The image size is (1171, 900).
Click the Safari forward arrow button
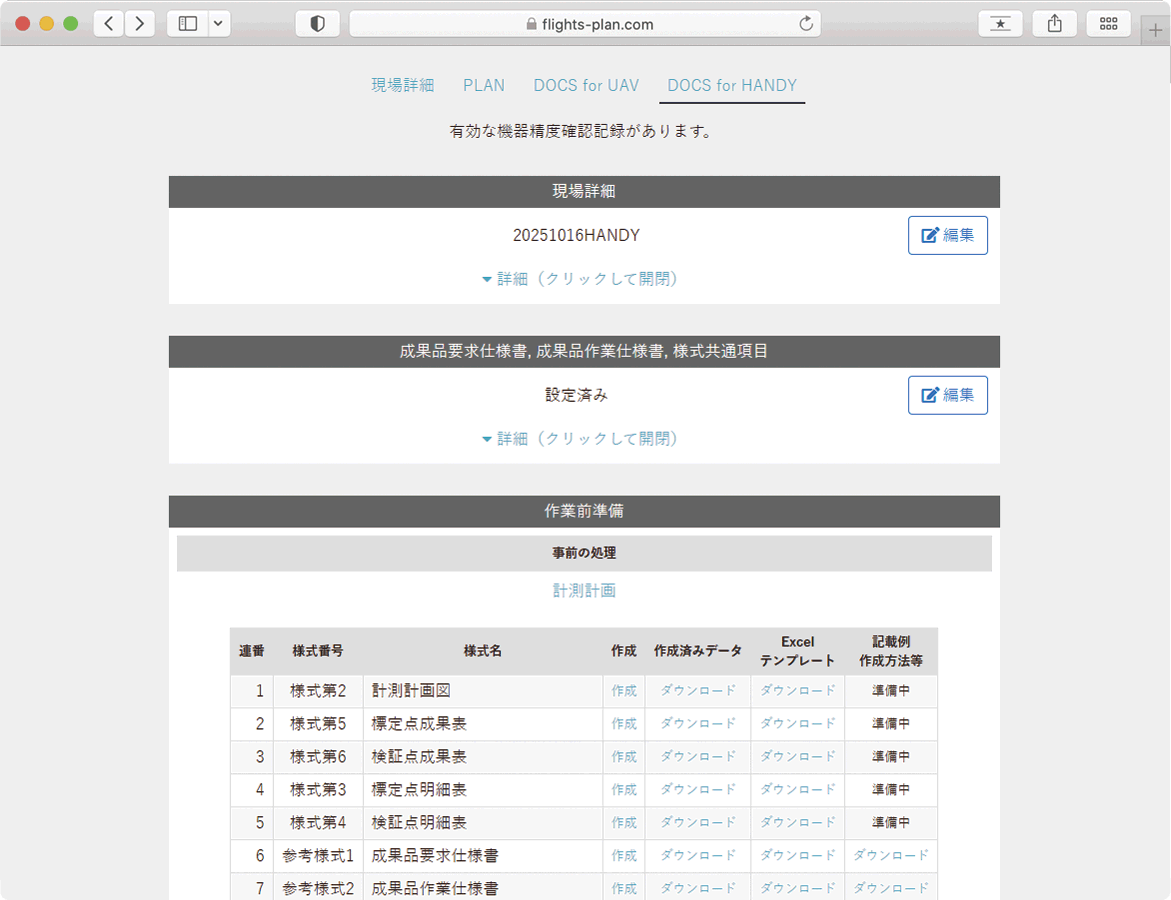pyautogui.click(x=139, y=24)
